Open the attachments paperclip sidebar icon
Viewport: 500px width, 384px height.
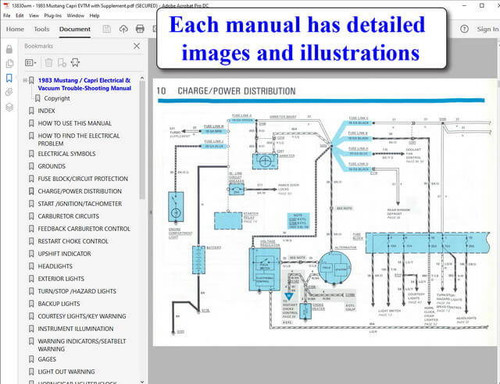coord(9,92)
